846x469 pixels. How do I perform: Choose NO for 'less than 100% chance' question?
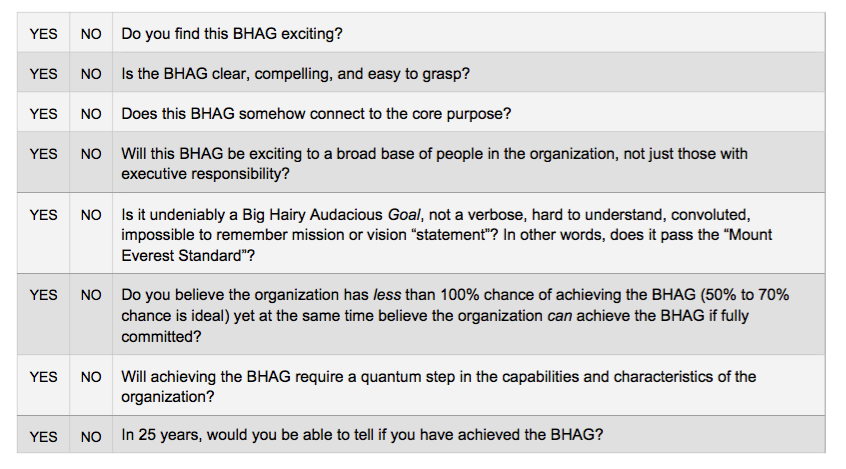point(91,295)
